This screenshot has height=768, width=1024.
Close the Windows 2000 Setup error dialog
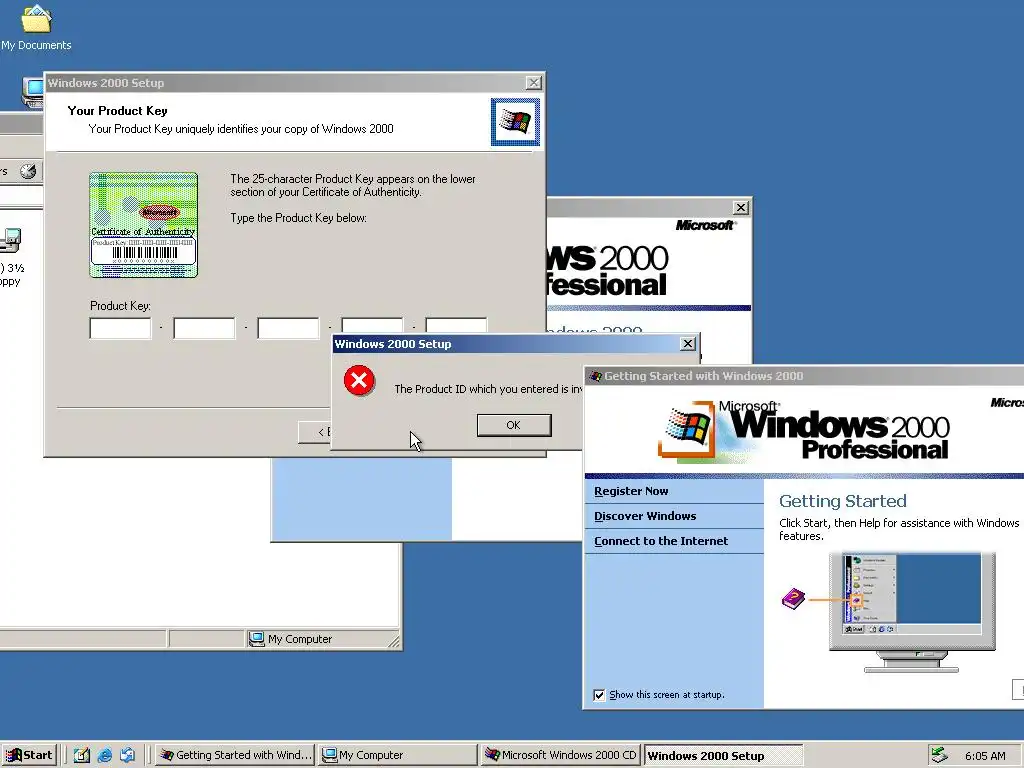pyautogui.click(x=688, y=344)
